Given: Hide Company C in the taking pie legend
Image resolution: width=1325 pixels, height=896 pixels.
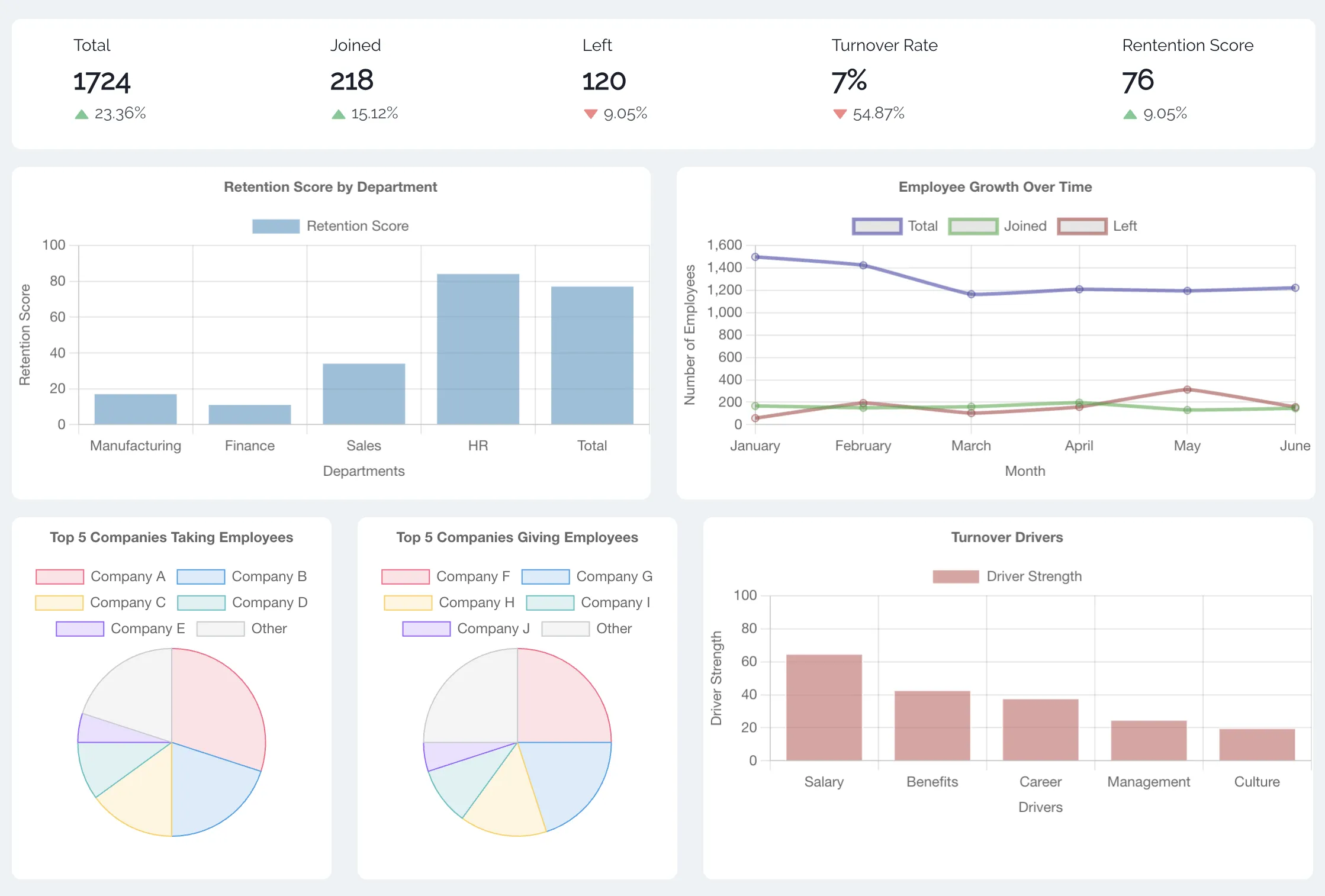Looking at the screenshot, I should click(x=59, y=602).
